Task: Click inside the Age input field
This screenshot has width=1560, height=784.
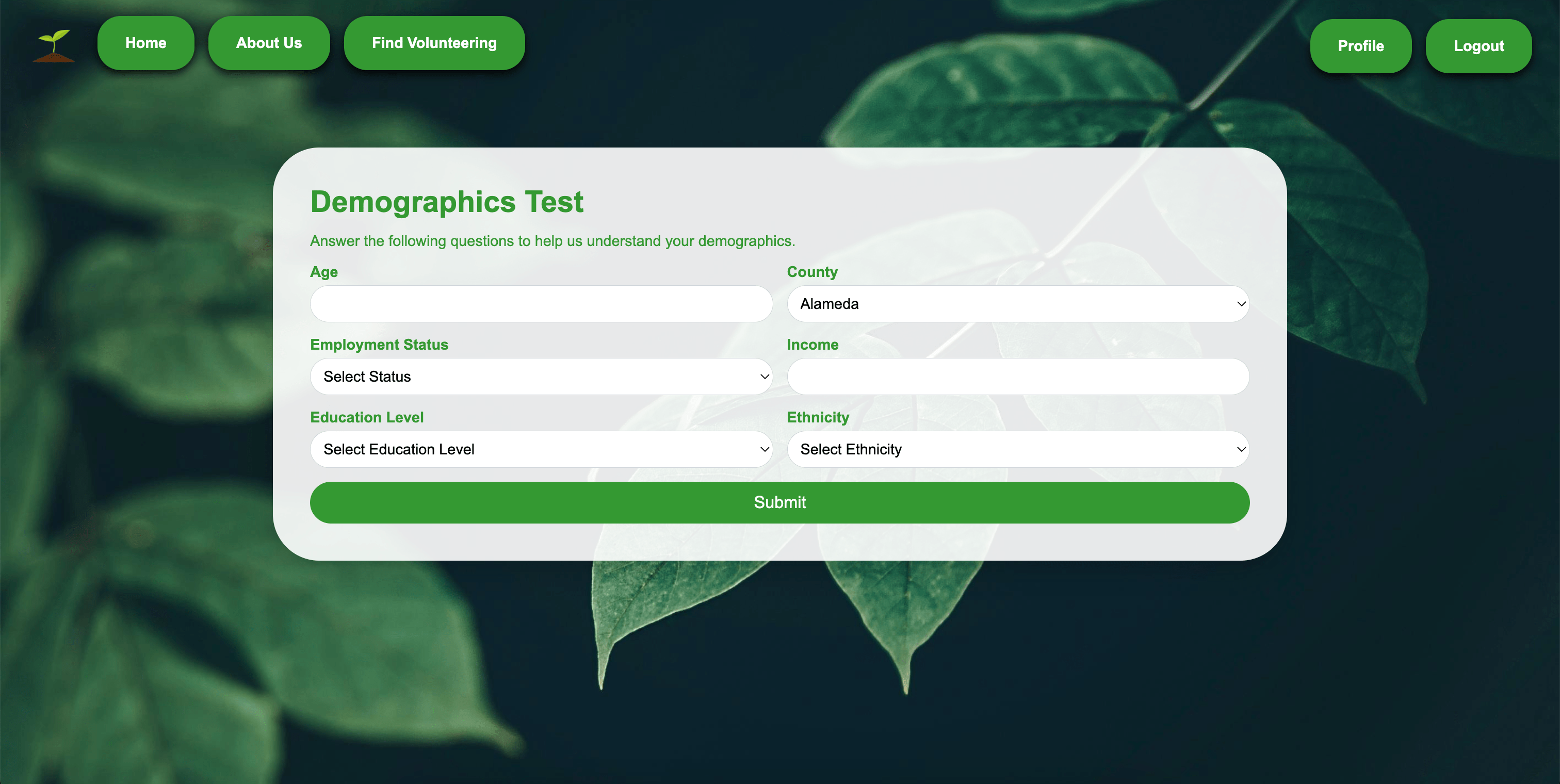Action: pyautogui.click(x=541, y=304)
